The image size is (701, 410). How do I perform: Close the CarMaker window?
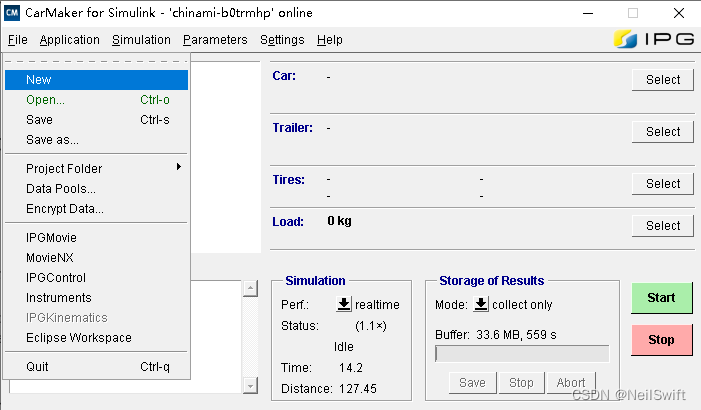pos(679,13)
